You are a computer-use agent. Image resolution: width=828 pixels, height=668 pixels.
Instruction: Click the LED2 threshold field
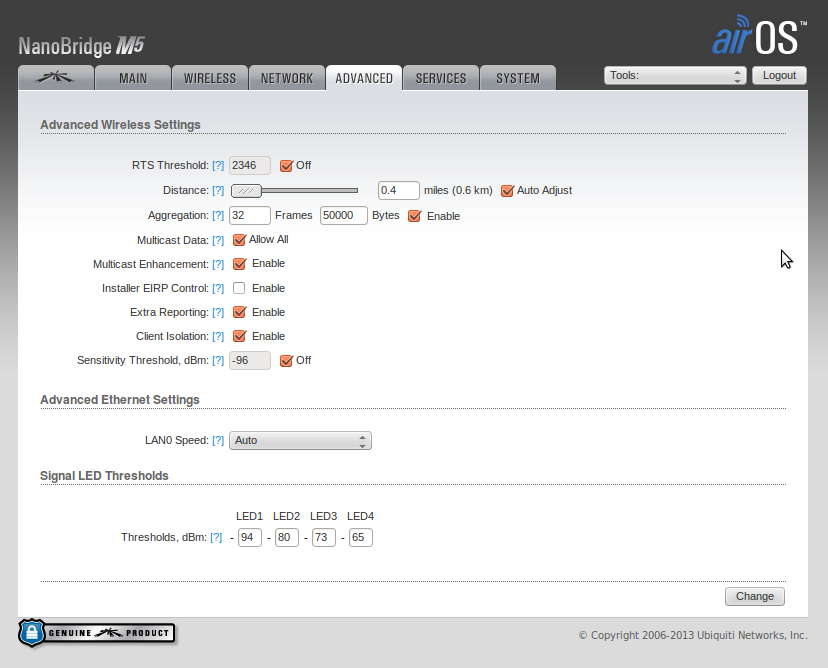(x=287, y=538)
